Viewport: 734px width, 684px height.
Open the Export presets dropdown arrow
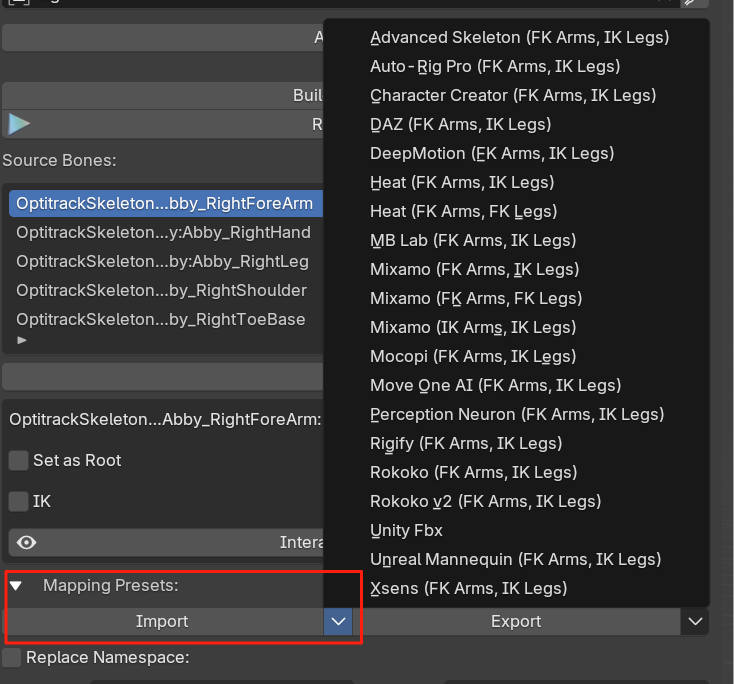click(x=695, y=622)
